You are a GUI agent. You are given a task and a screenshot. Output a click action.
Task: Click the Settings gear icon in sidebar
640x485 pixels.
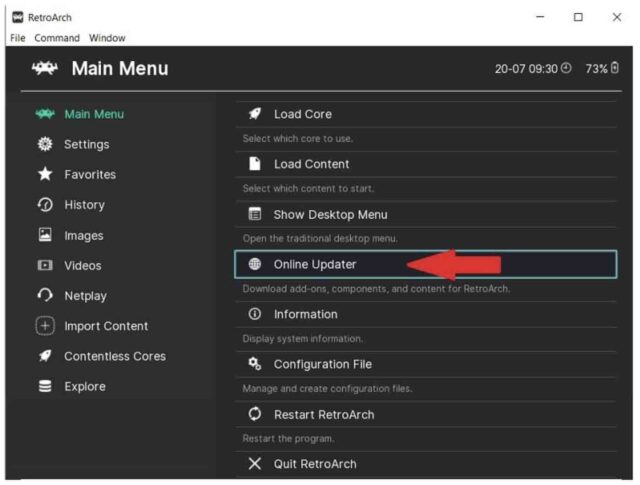(44, 144)
